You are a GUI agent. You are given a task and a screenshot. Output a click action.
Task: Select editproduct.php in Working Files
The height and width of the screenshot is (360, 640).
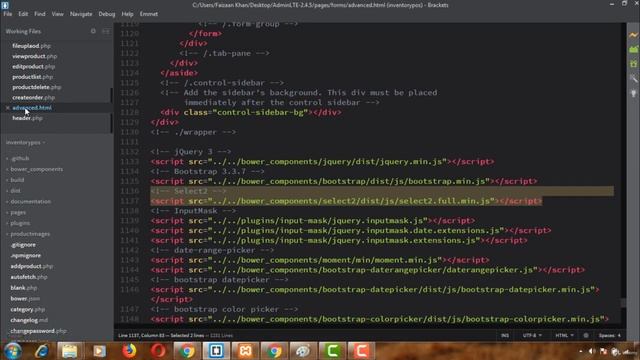pos(33,67)
